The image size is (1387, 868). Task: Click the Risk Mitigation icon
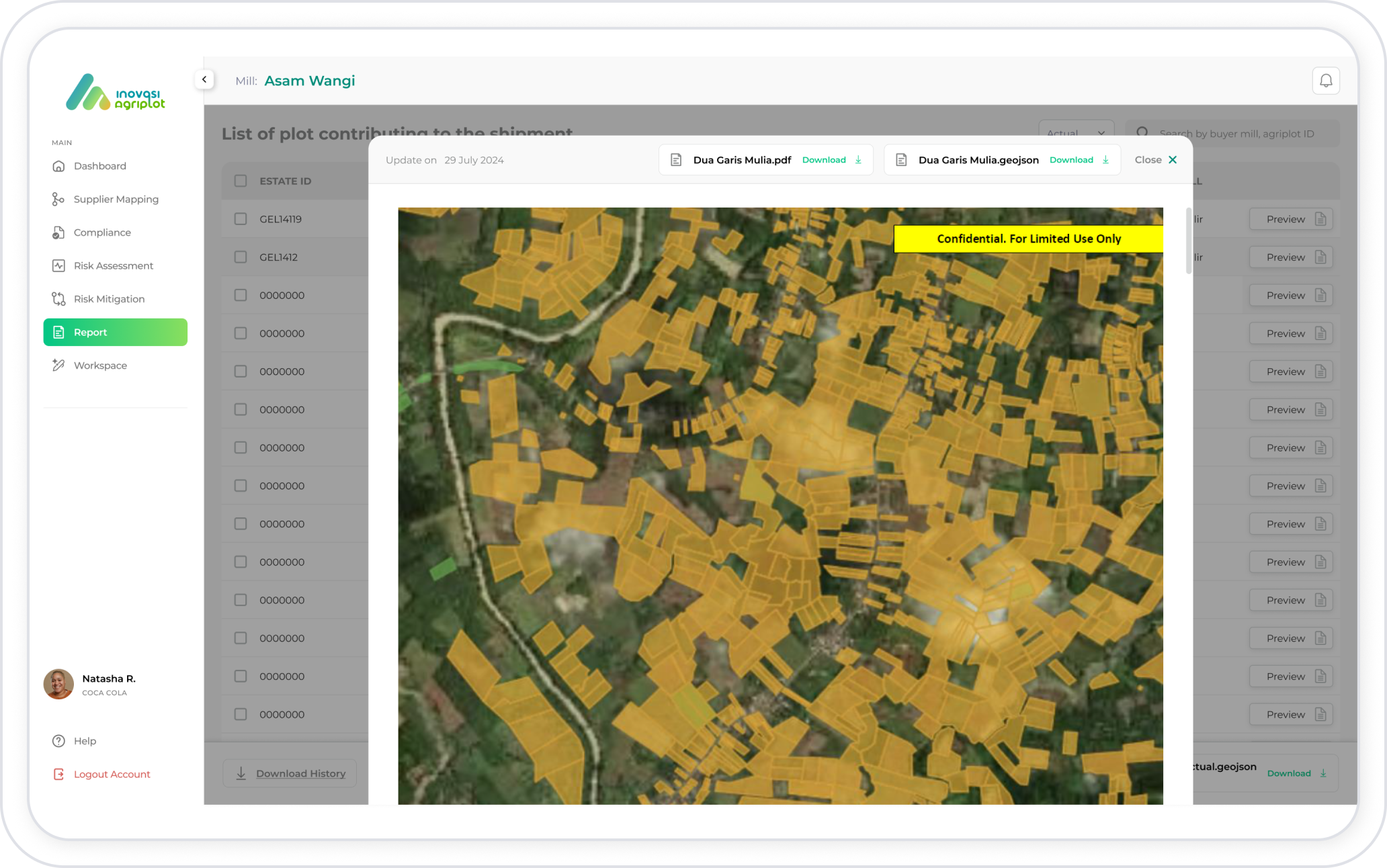(x=58, y=299)
